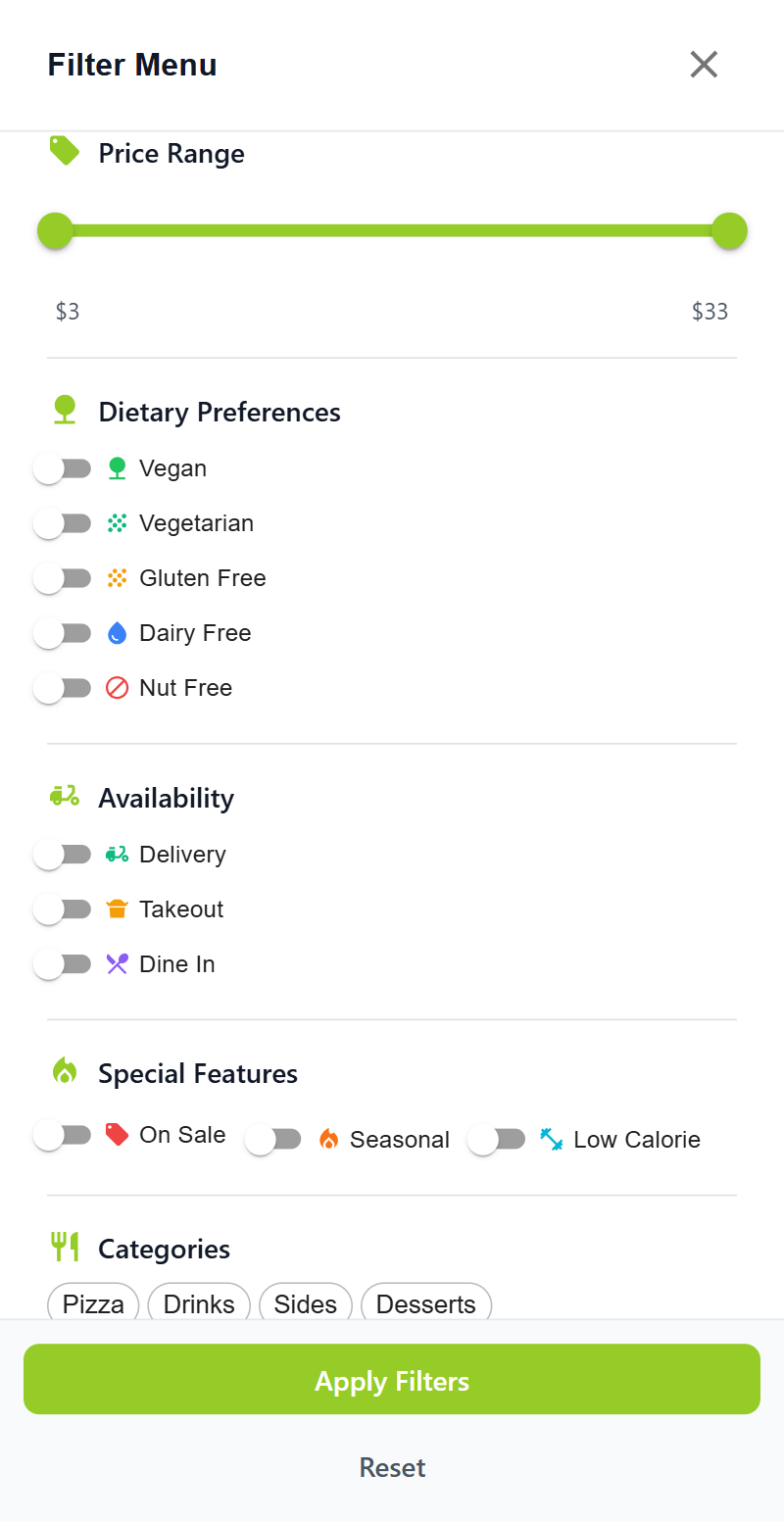This screenshot has width=784, height=1522.
Task: Click the flame icon beside Special Features
Action: coord(65,1071)
